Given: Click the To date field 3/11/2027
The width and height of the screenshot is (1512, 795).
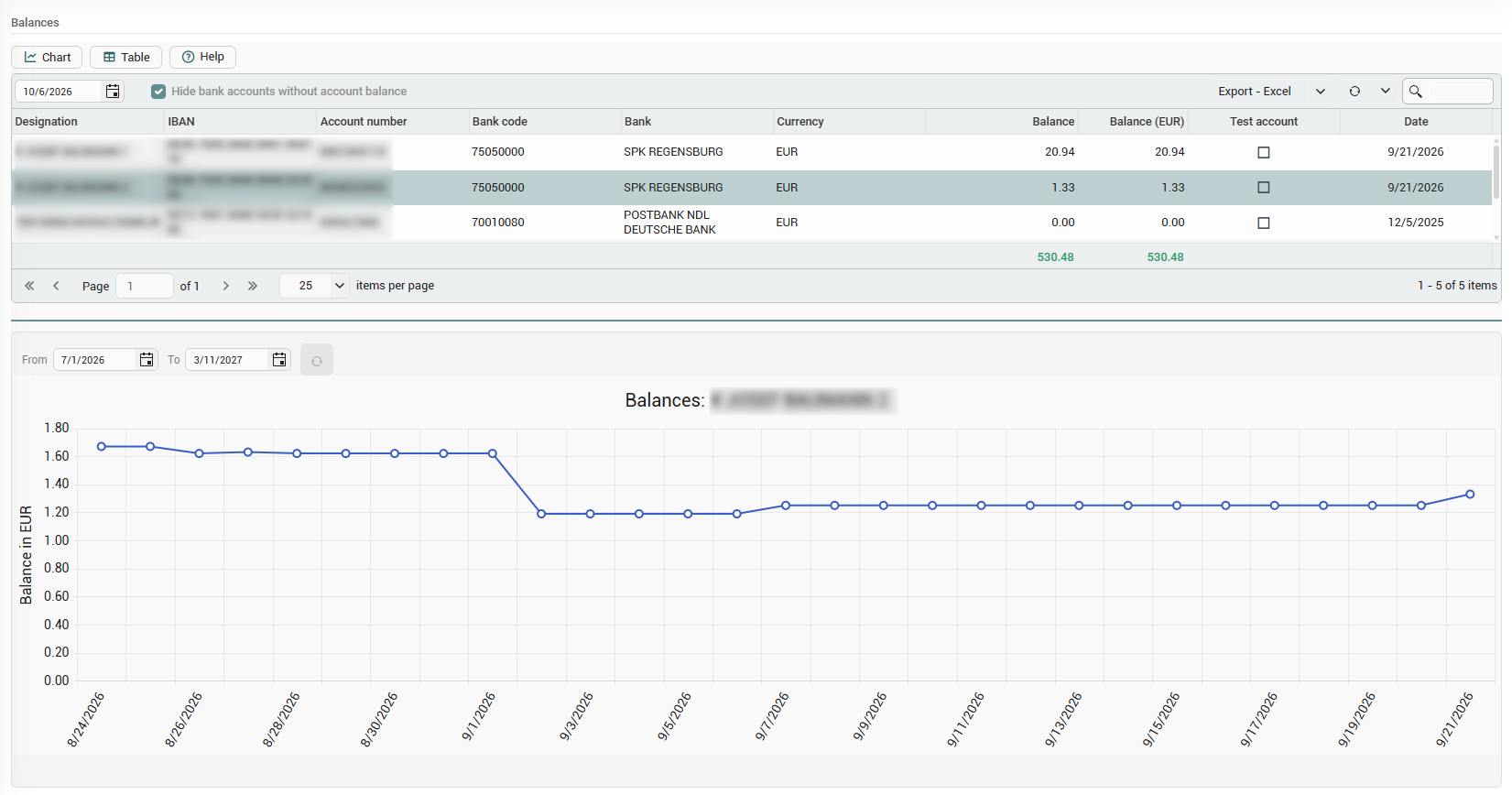Looking at the screenshot, I should [x=228, y=360].
